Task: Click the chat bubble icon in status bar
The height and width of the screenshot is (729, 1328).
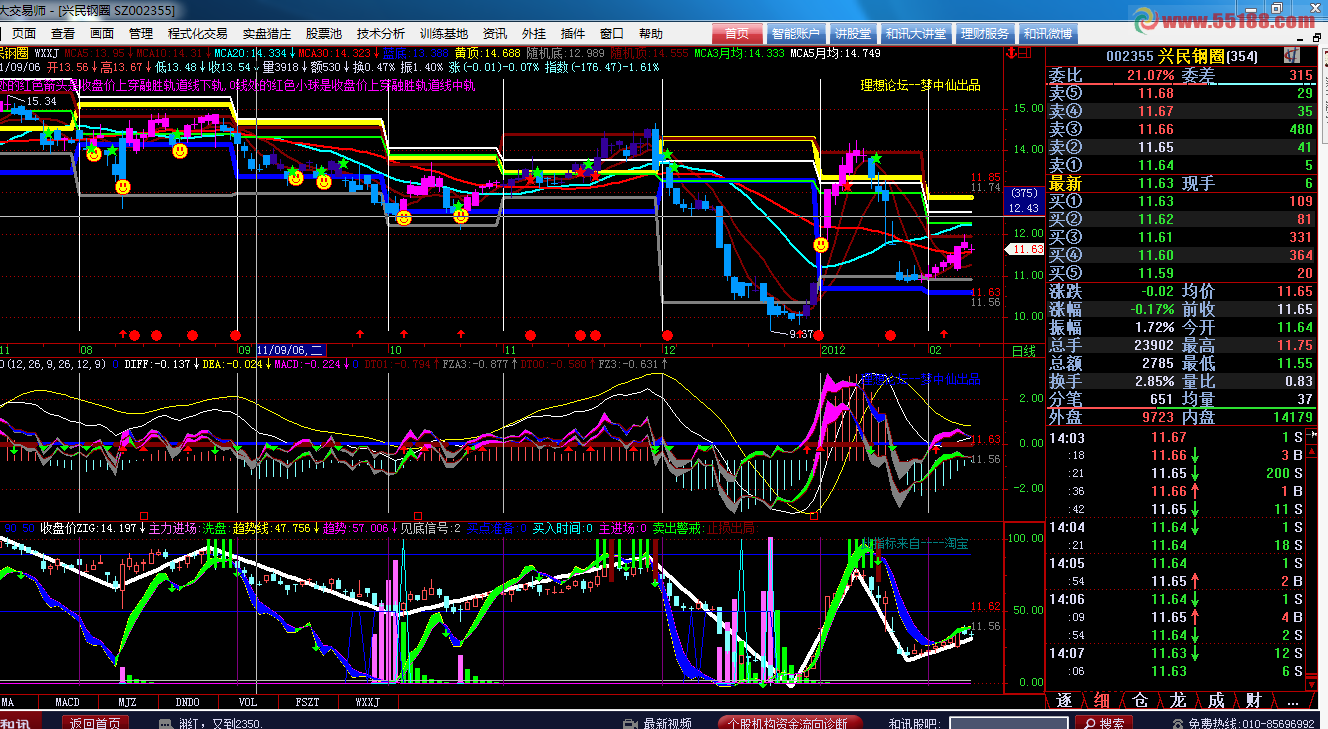Action: (x=167, y=723)
